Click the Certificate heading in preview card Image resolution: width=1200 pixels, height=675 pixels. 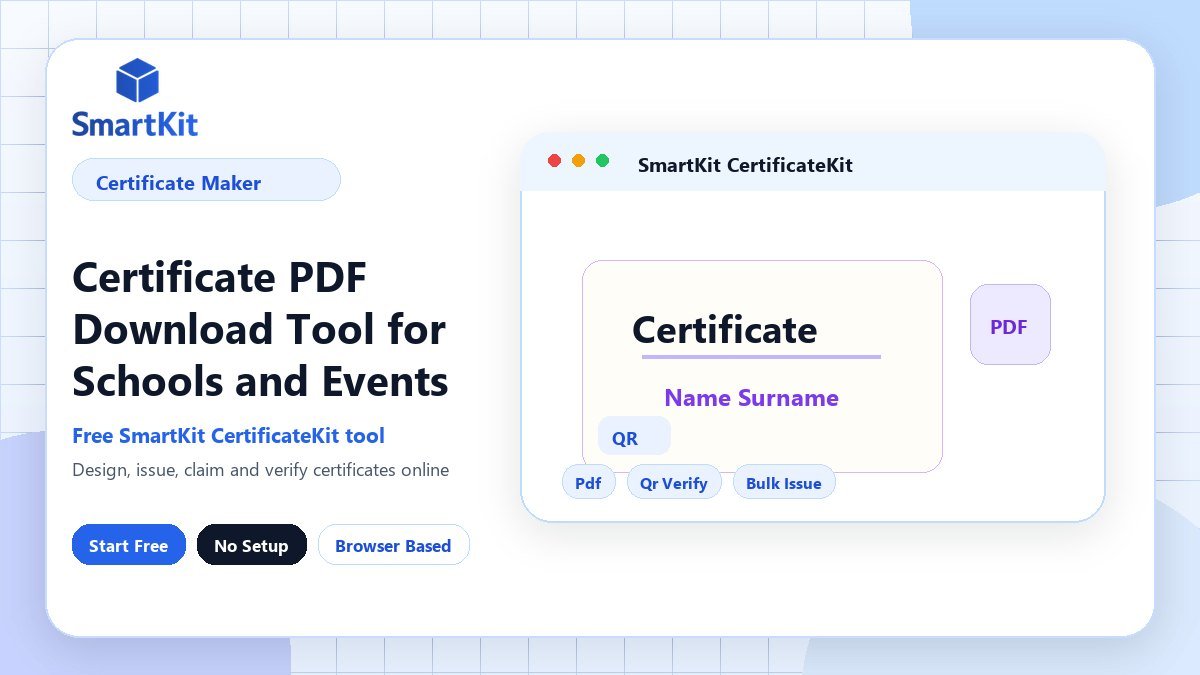(x=725, y=330)
